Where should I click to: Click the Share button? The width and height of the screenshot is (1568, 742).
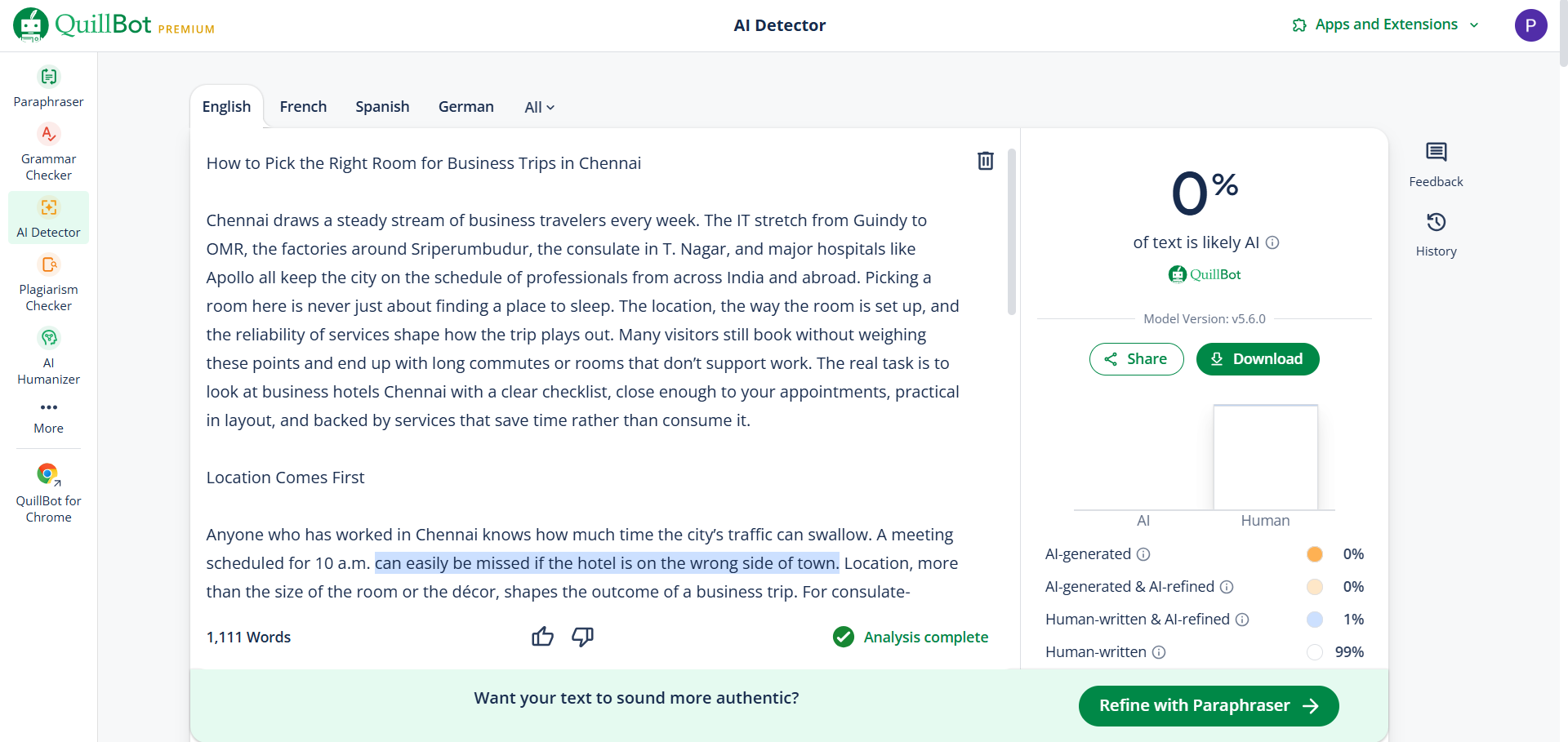1136,359
